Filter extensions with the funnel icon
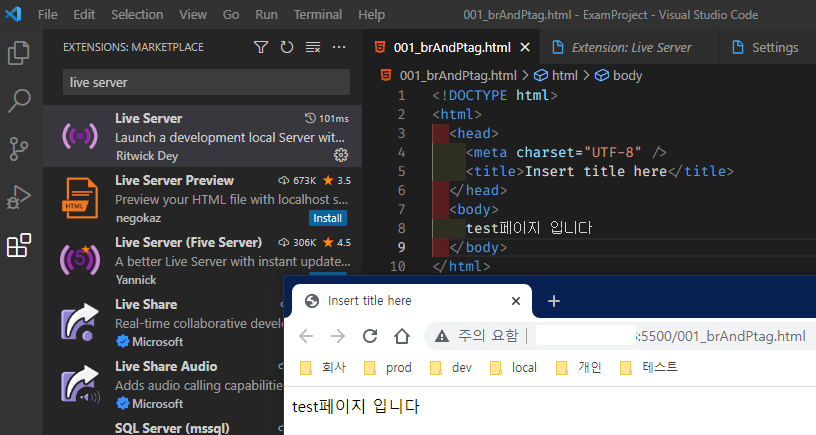This screenshot has width=816, height=435. click(261, 47)
